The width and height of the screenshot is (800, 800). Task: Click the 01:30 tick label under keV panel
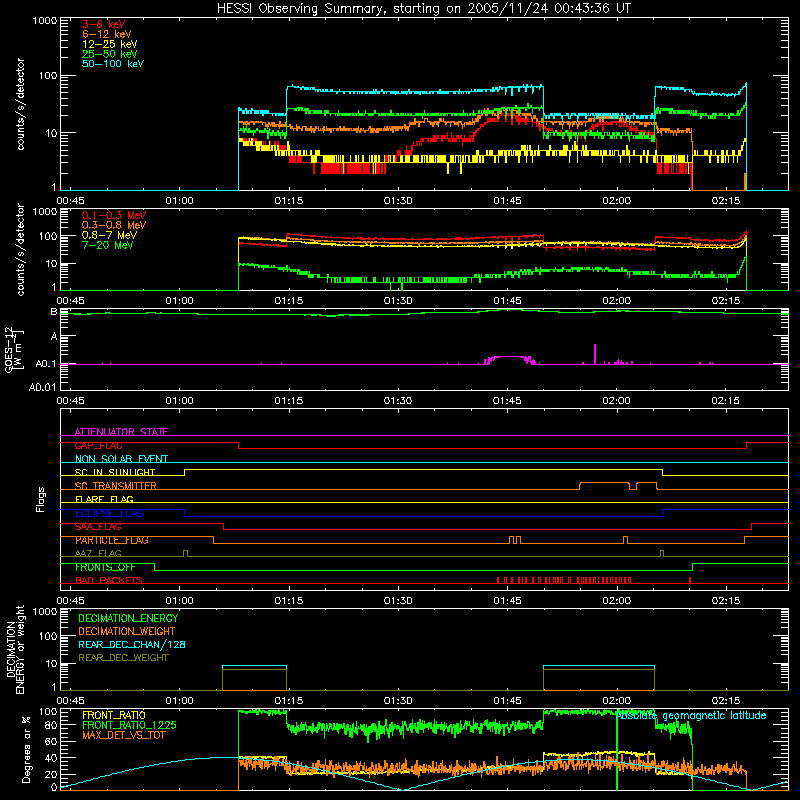pos(398,201)
